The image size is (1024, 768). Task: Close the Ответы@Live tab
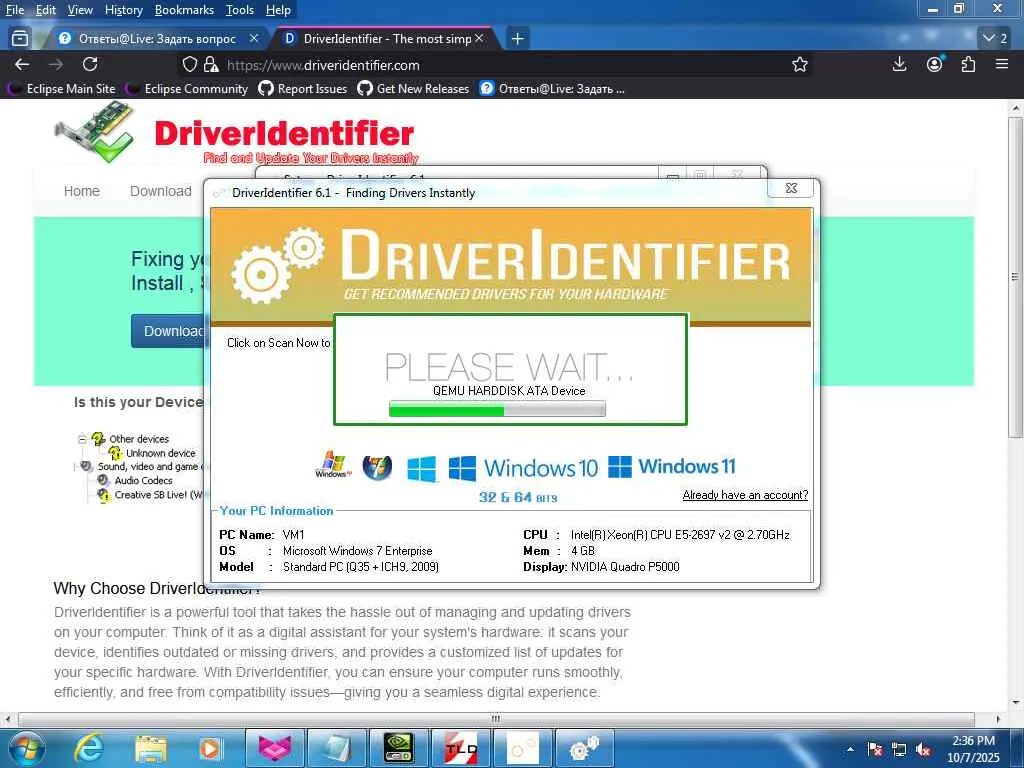tap(254, 39)
